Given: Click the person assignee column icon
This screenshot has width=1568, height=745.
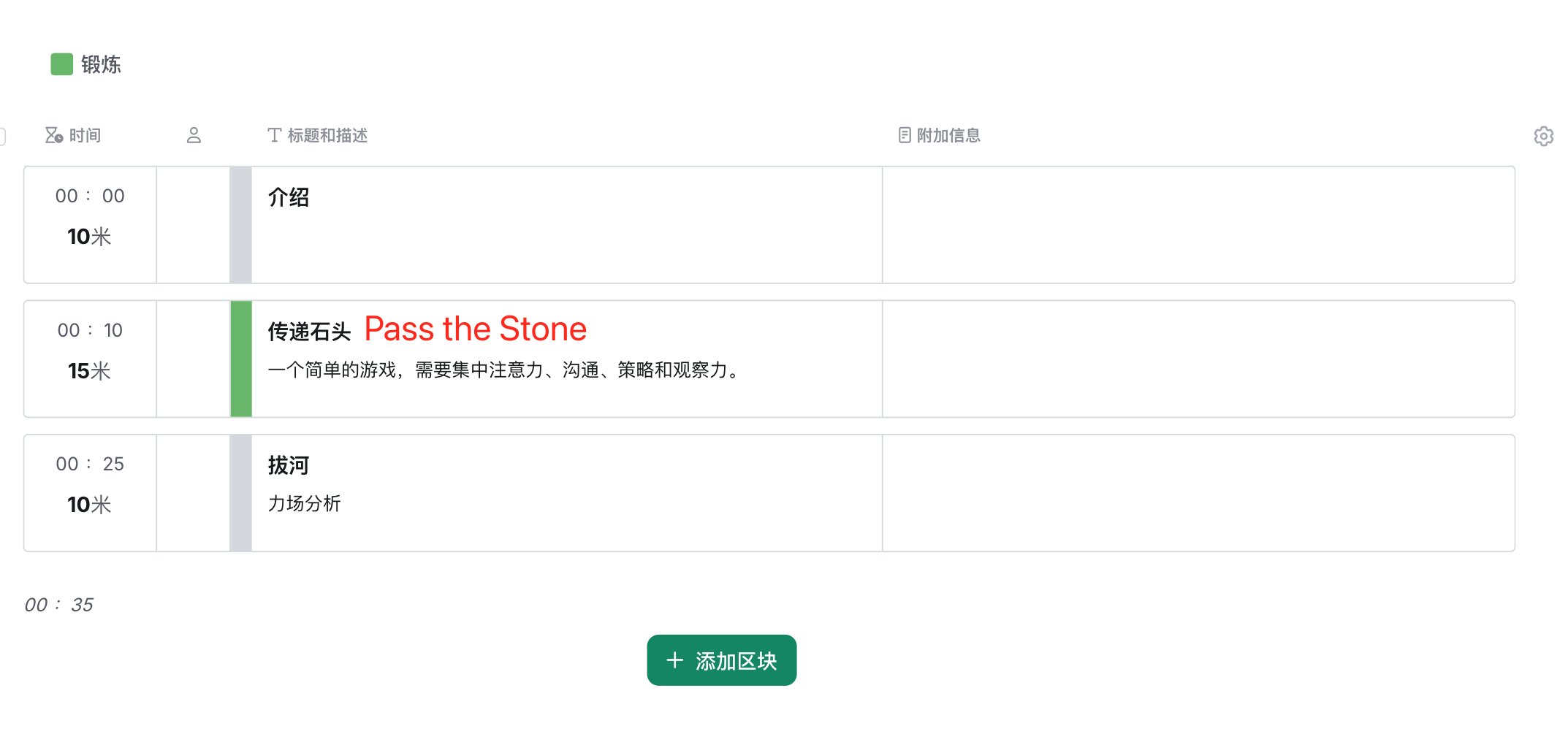Looking at the screenshot, I should (x=194, y=135).
